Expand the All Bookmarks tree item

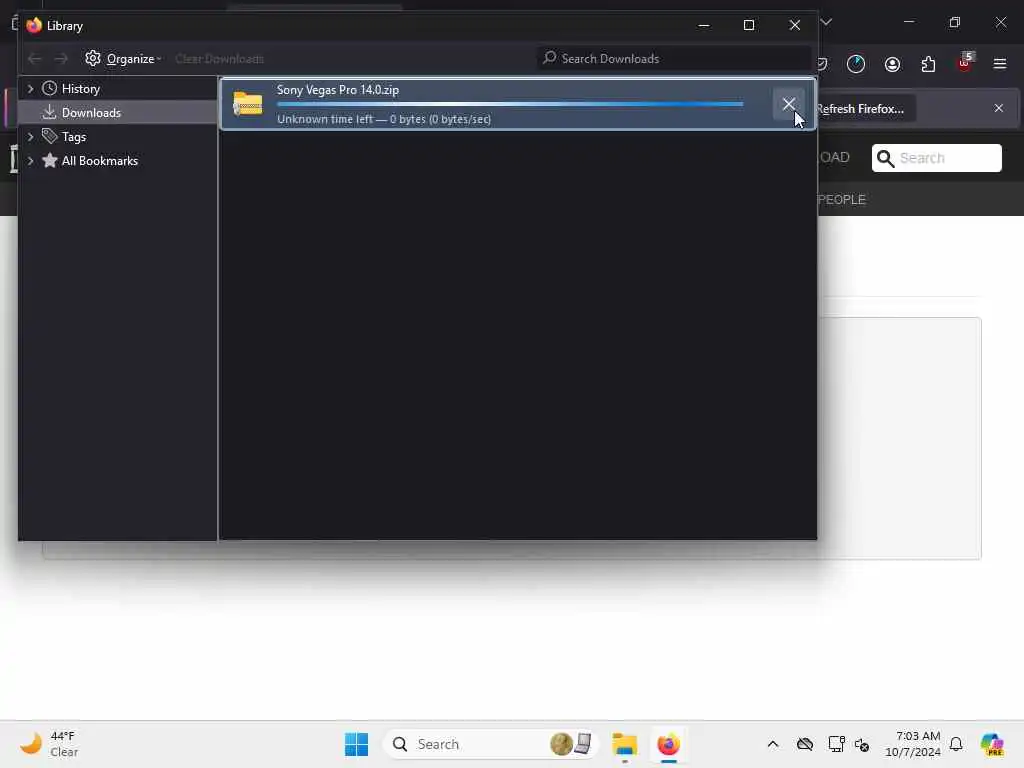[30, 161]
